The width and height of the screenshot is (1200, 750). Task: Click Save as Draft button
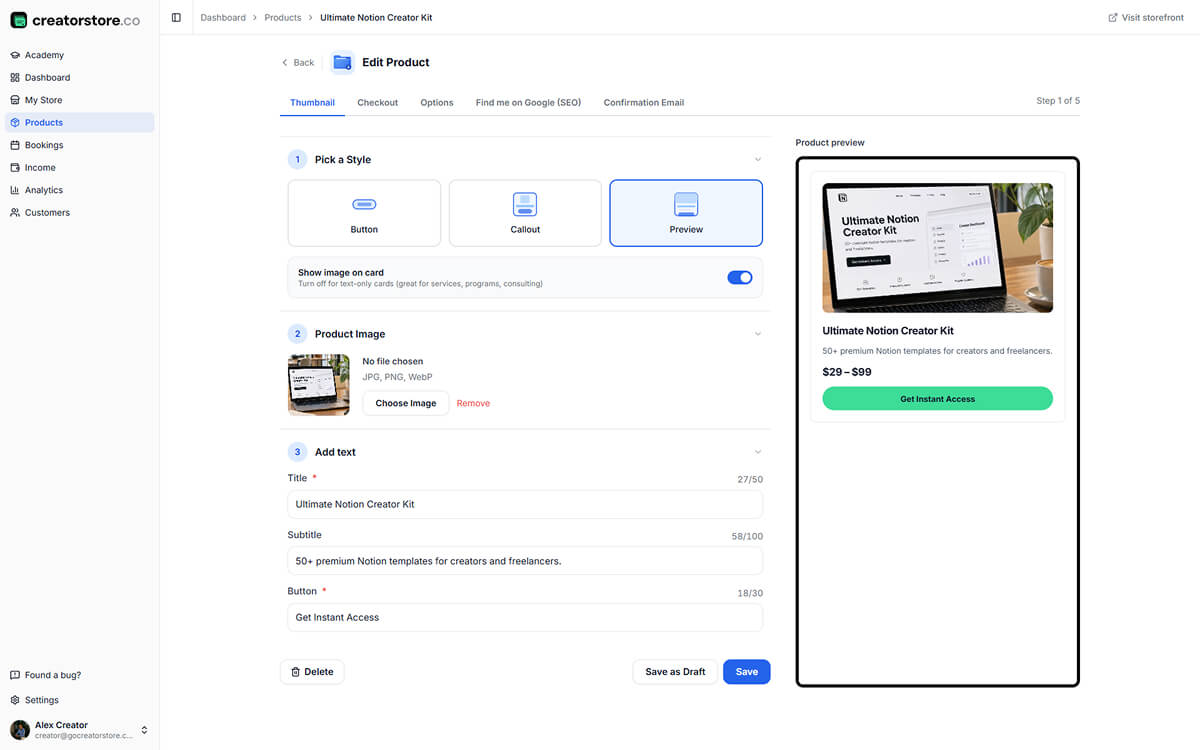coord(675,672)
